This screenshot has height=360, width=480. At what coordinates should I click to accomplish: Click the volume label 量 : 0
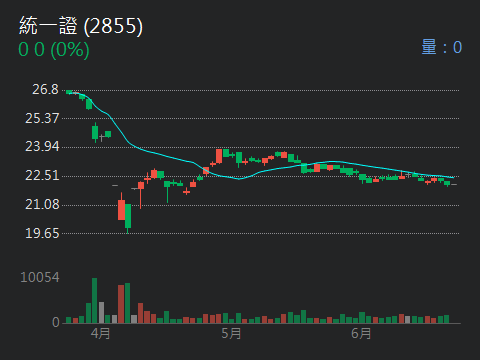[x=442, y=47]
